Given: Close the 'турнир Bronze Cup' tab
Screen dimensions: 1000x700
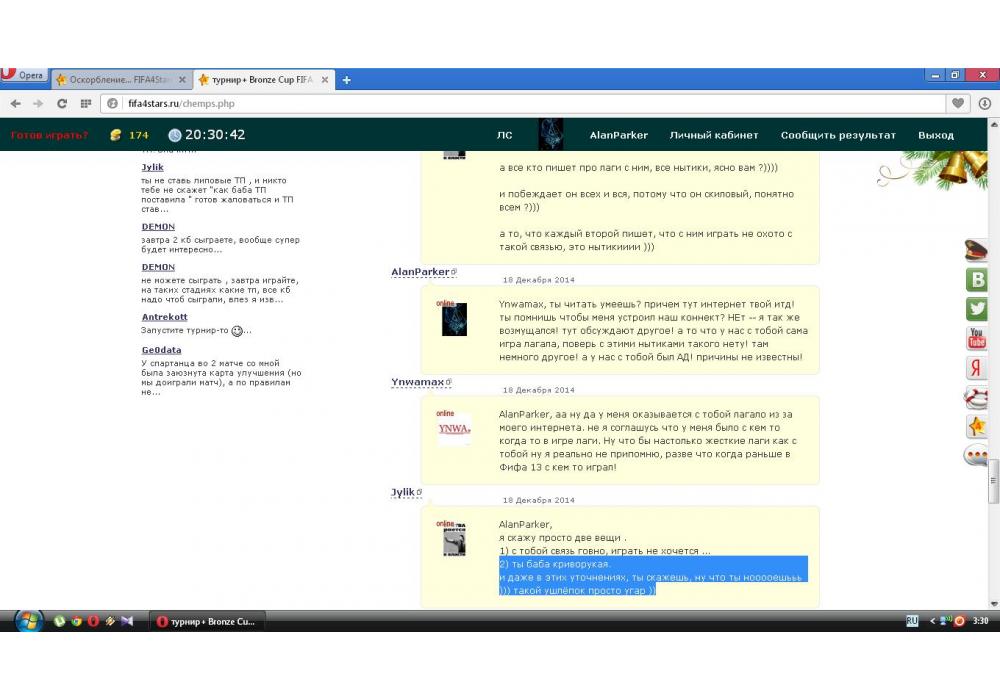Looking at the screenshot, I should point(324,80).
